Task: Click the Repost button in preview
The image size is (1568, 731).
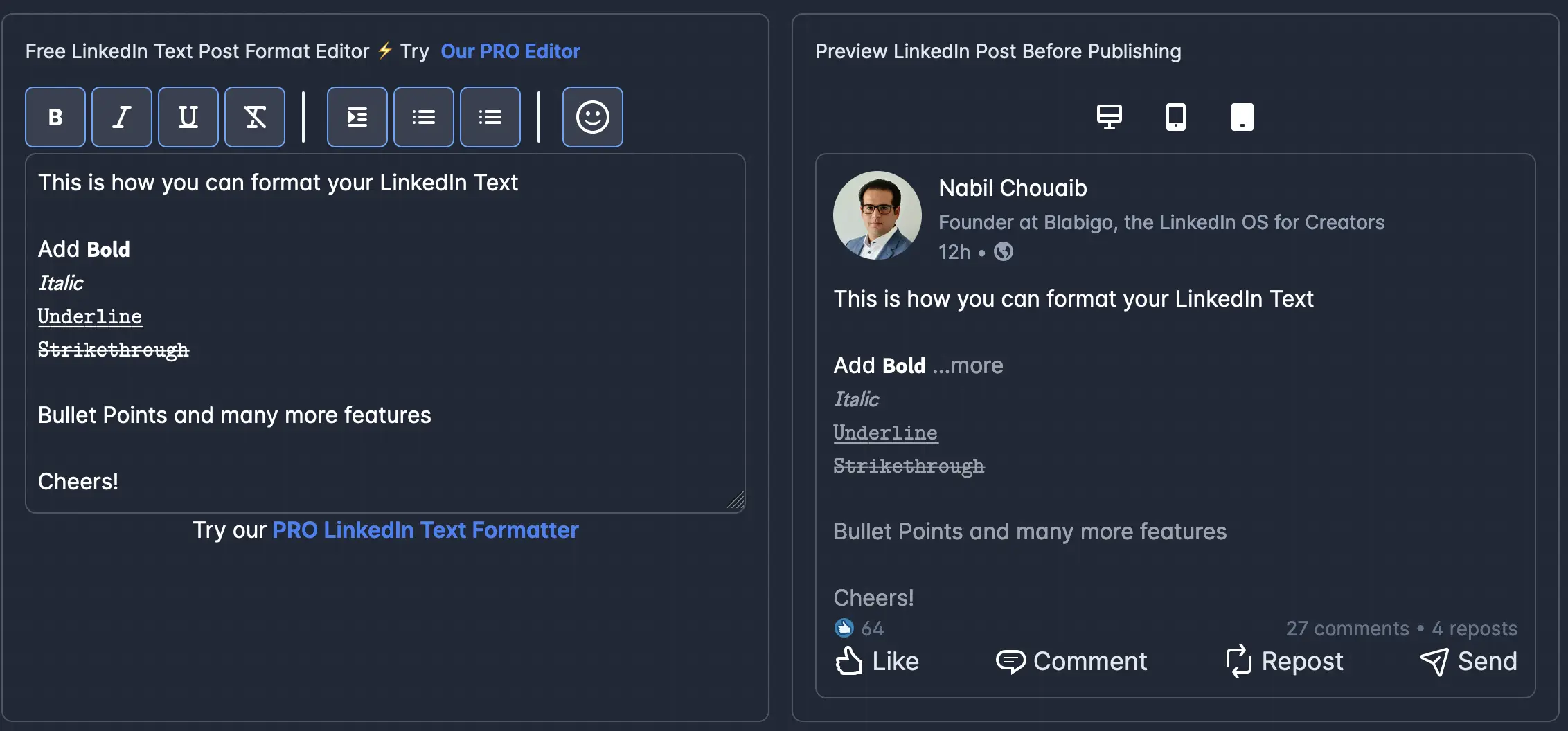Action: click(x=1285, y=661)
